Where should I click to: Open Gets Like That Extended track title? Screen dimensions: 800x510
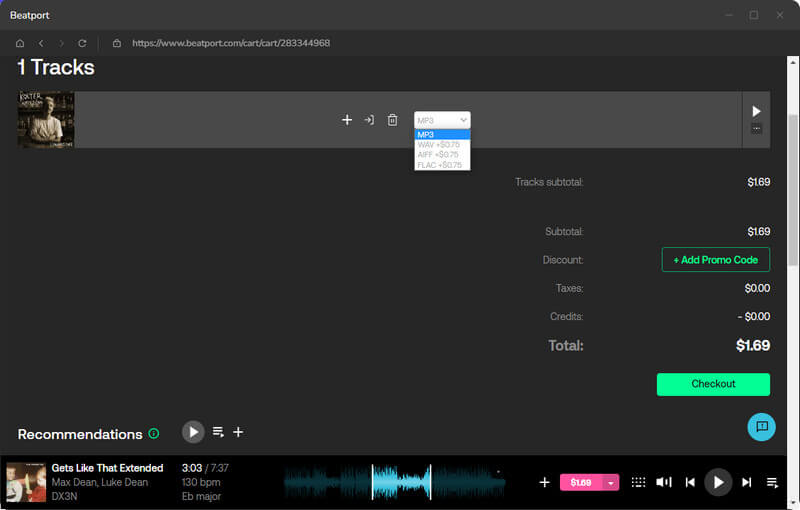pyautogui.click(x=107, y=468)
